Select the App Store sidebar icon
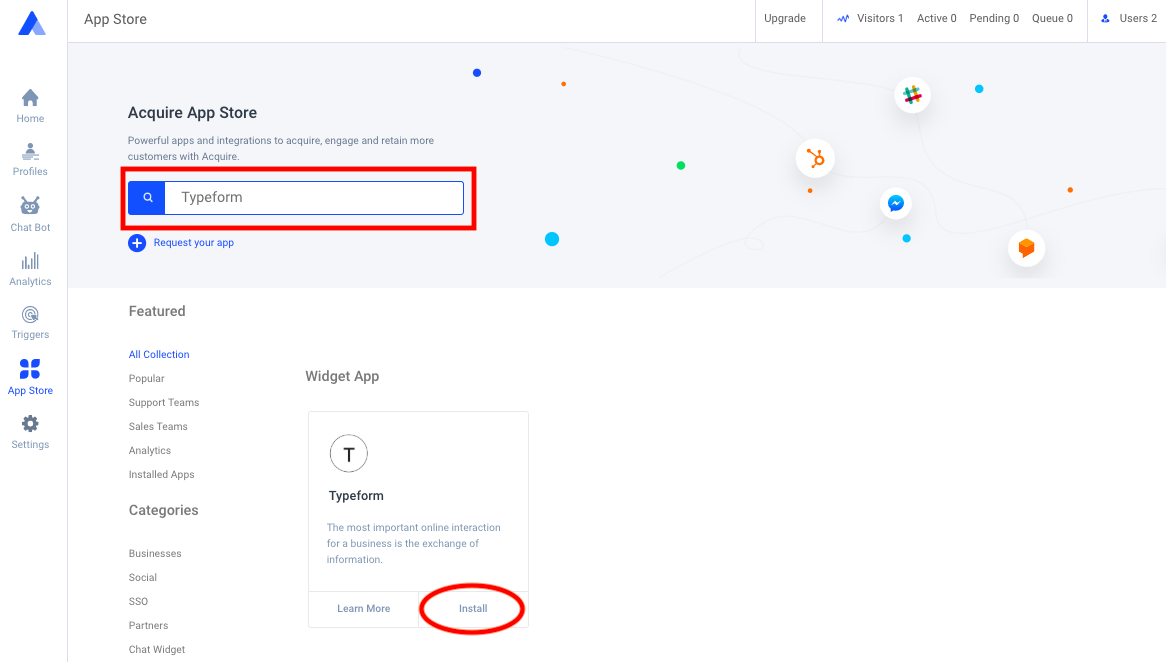 tap(30, 369)
